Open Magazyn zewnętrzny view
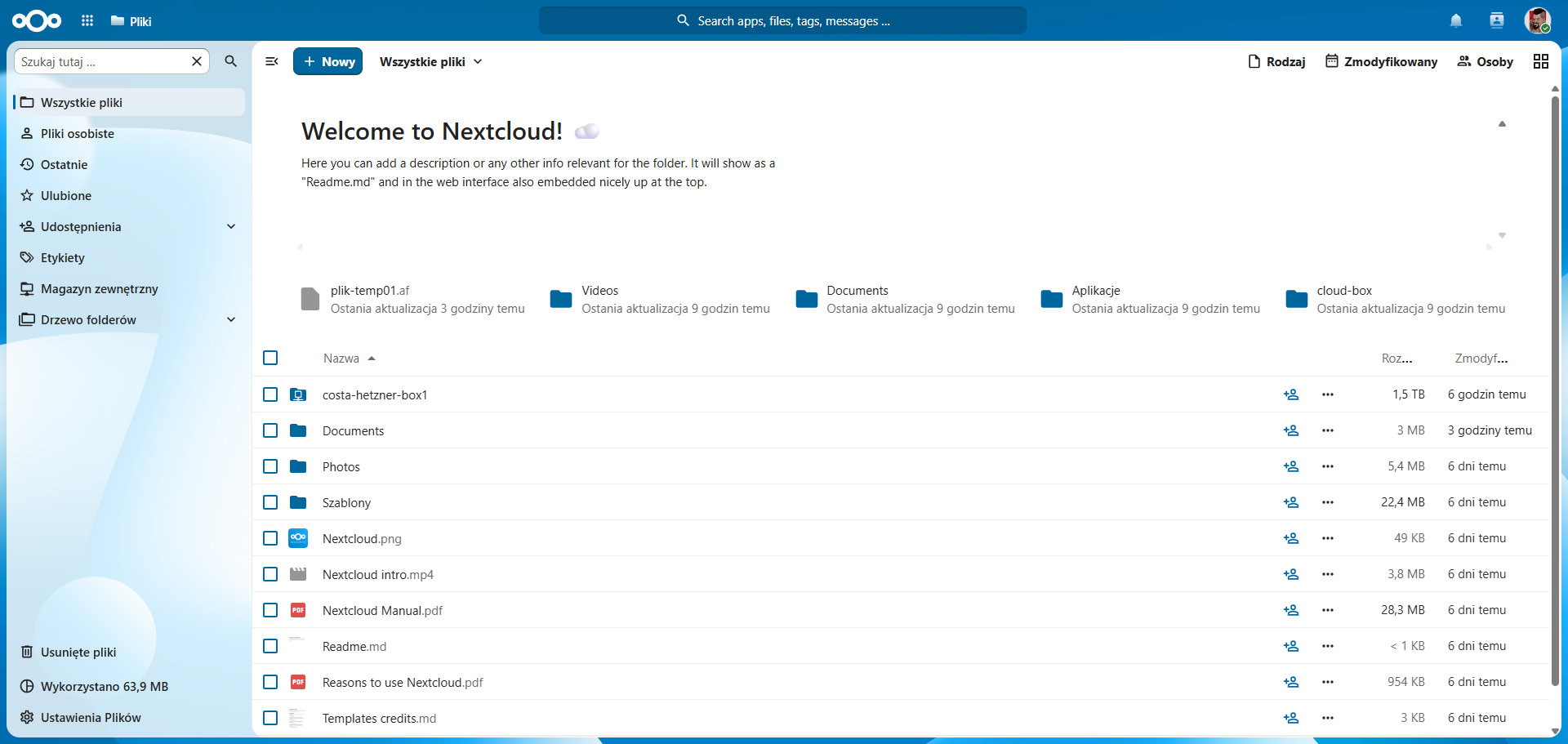Viewport: 1568px width, 744px height. [x=129, y=288]
